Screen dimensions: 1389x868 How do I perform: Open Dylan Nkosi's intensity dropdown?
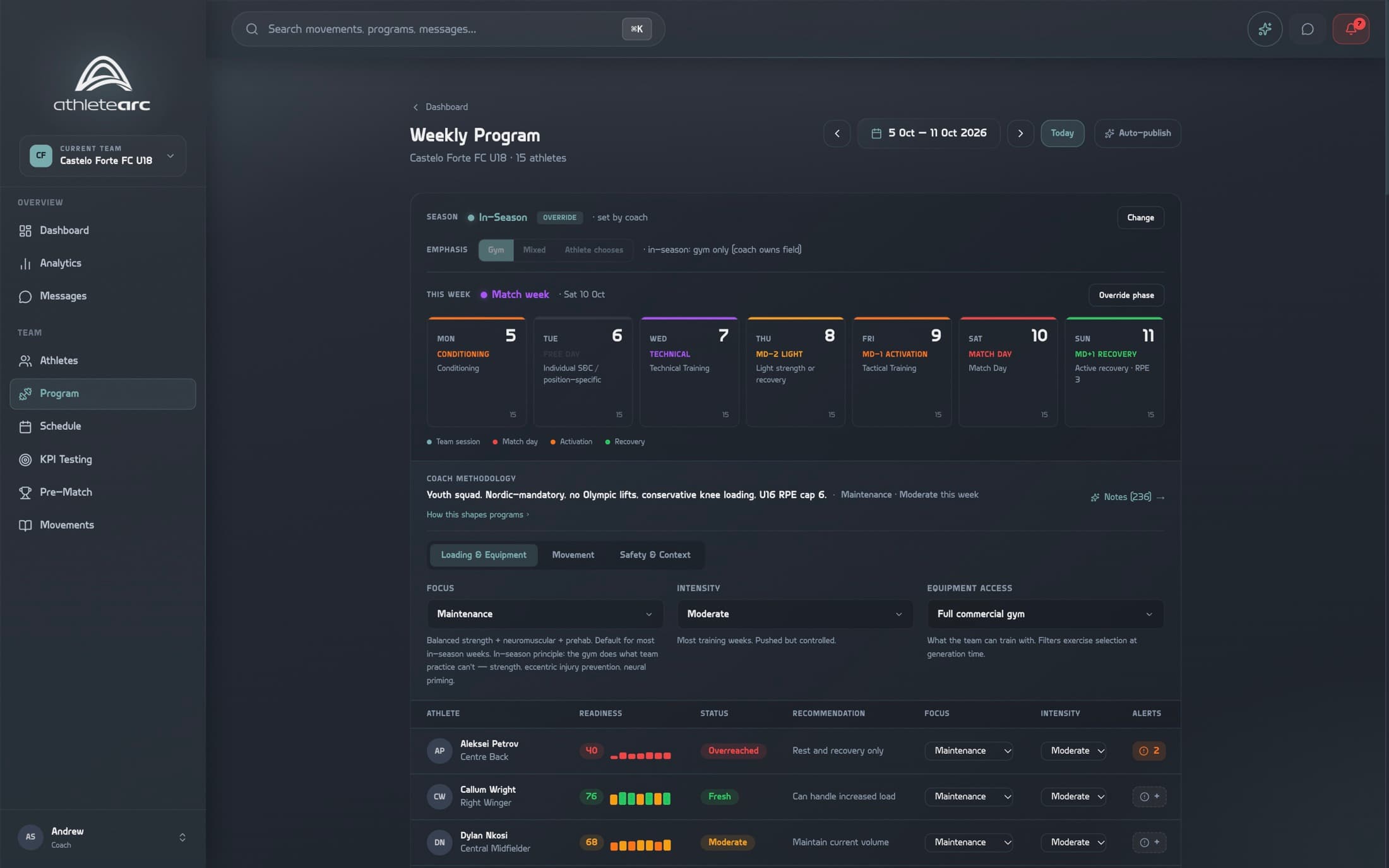[1073, 842]
